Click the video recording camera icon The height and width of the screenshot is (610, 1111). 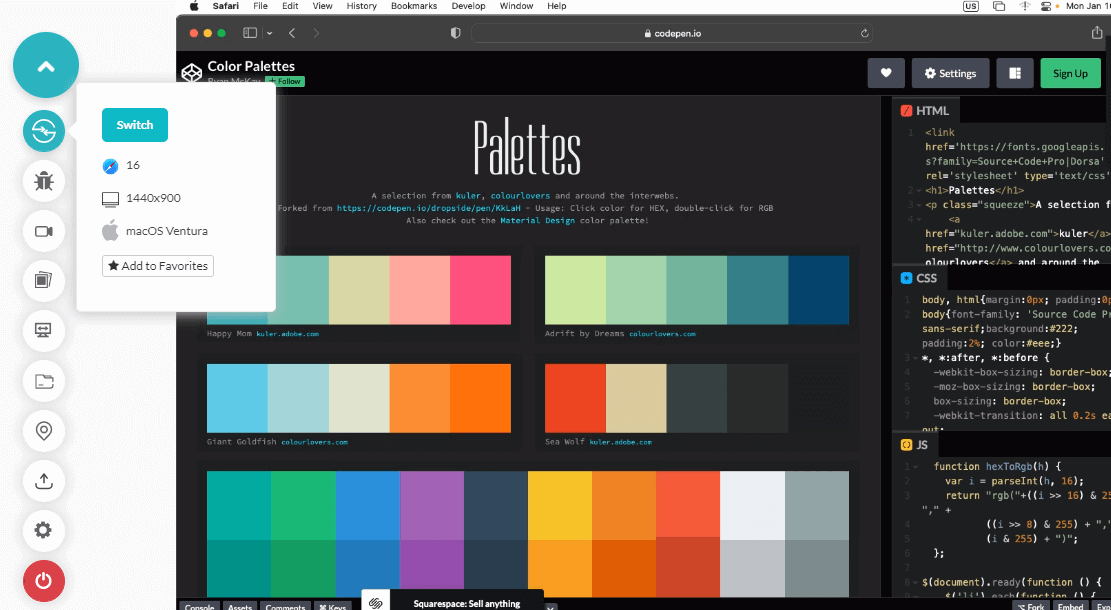click(44, 231)
